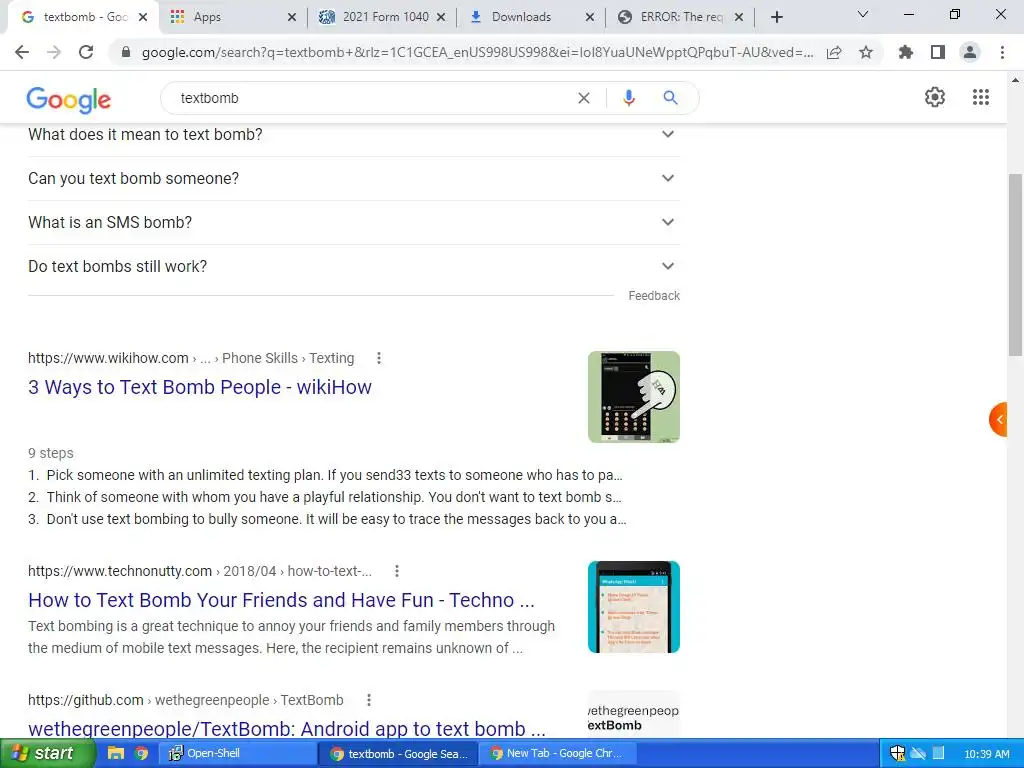Click the wikihow.com breadcrumb URL

[191, 358]
